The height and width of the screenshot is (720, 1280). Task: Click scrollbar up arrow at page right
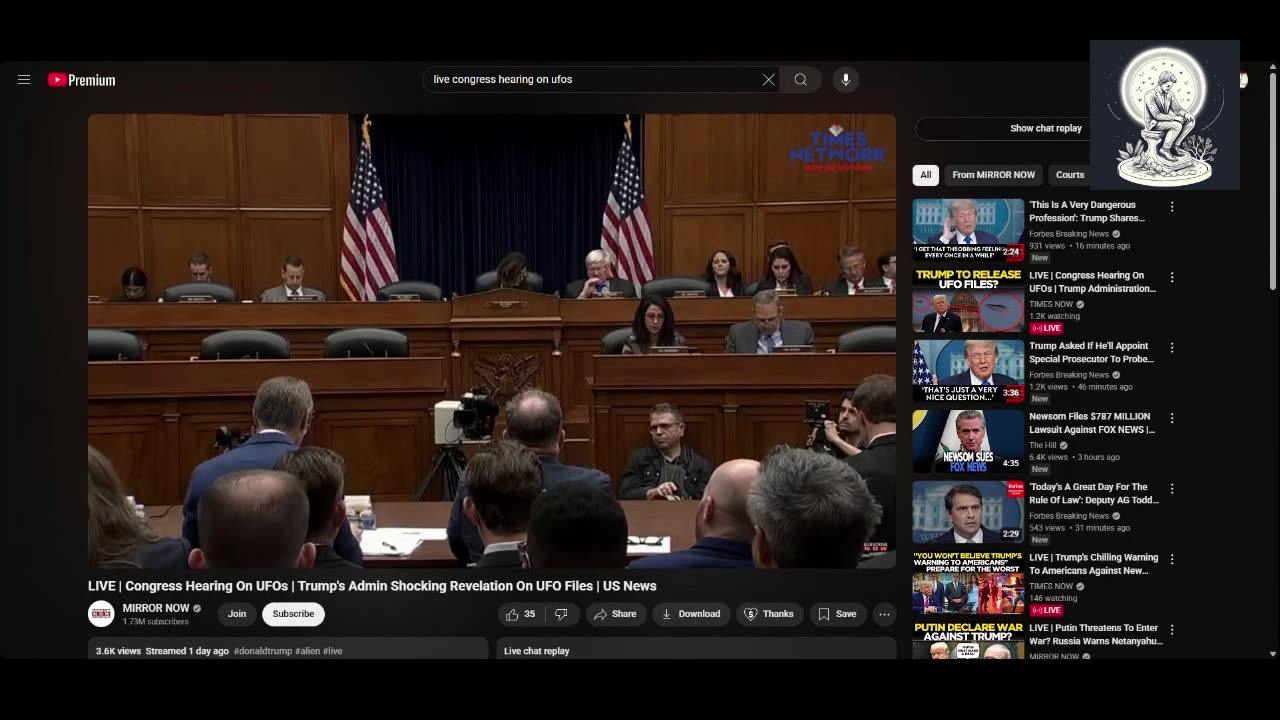click(x=1273, y=66)
